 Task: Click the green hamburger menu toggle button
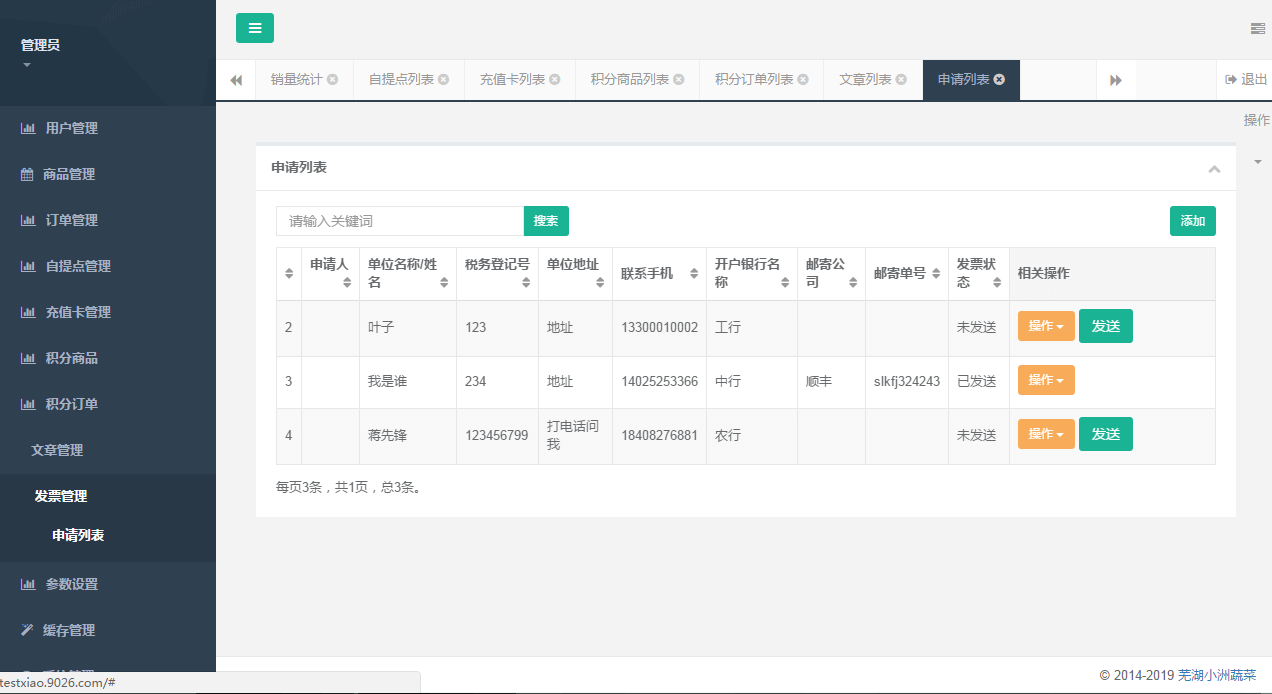point(254,28)
